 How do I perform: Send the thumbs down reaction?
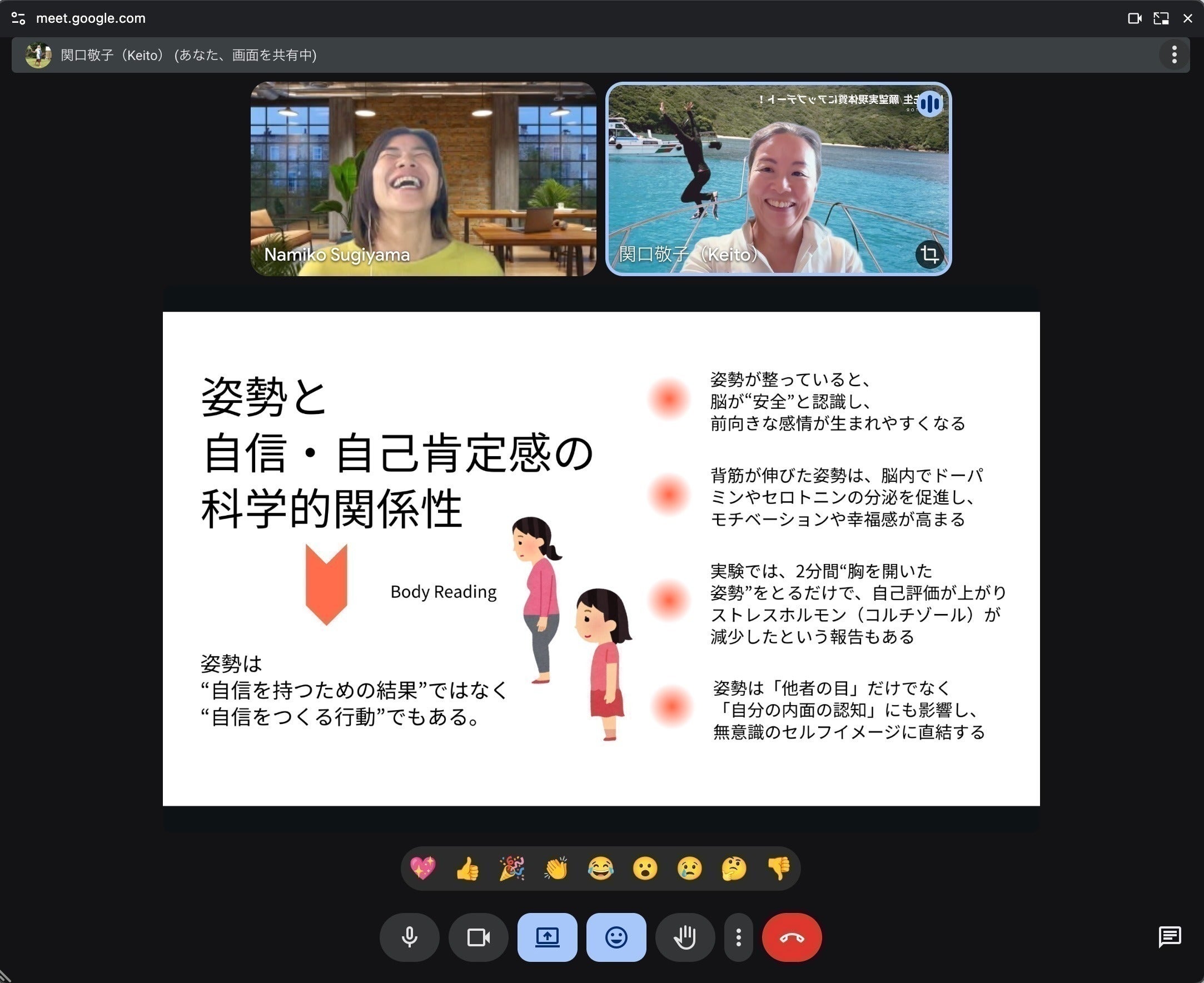click(x=779, y=868)
